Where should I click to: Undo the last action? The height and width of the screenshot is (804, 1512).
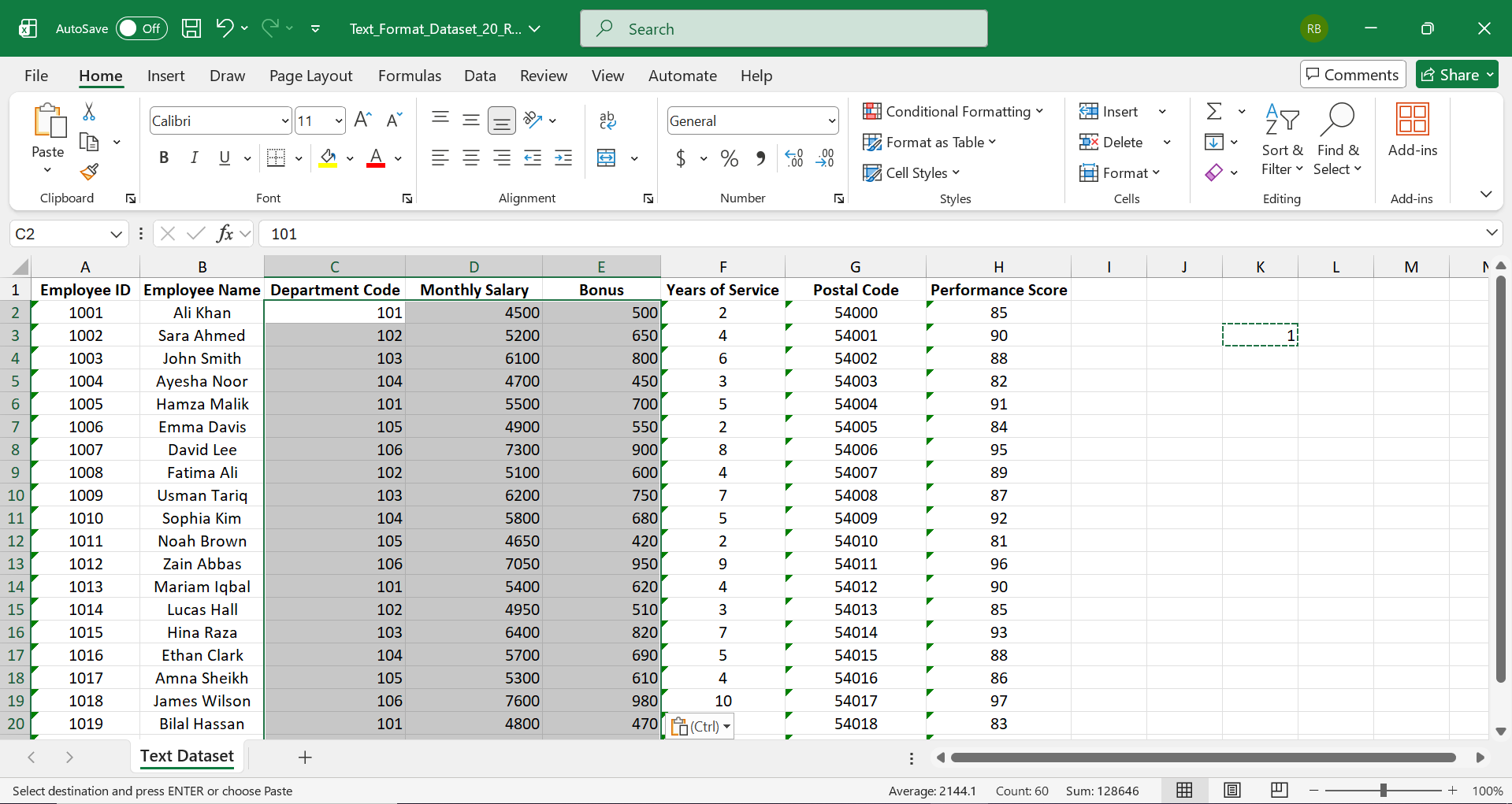point(225,29)
